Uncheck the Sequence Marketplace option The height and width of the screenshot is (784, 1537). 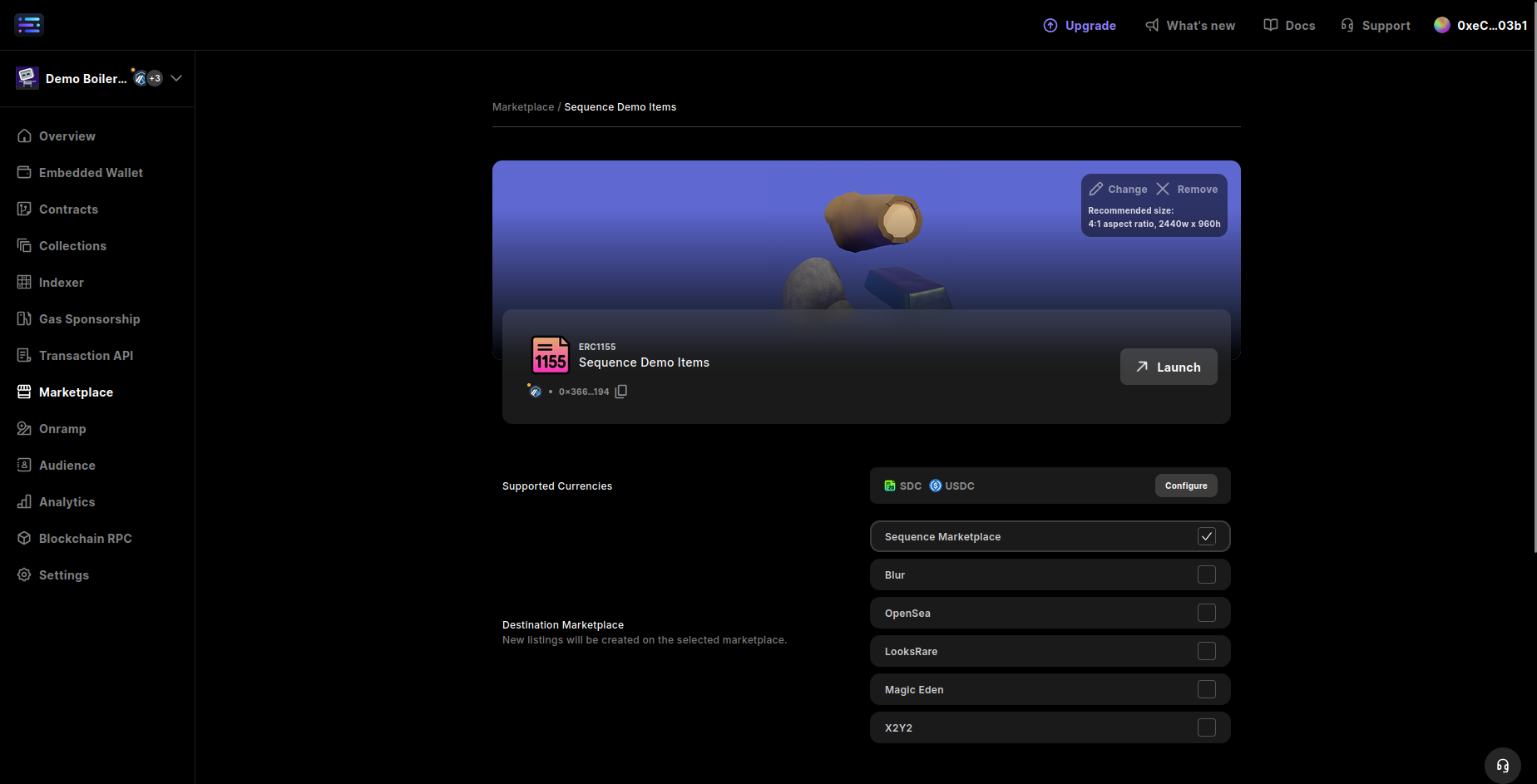[x=1207, y=536]
